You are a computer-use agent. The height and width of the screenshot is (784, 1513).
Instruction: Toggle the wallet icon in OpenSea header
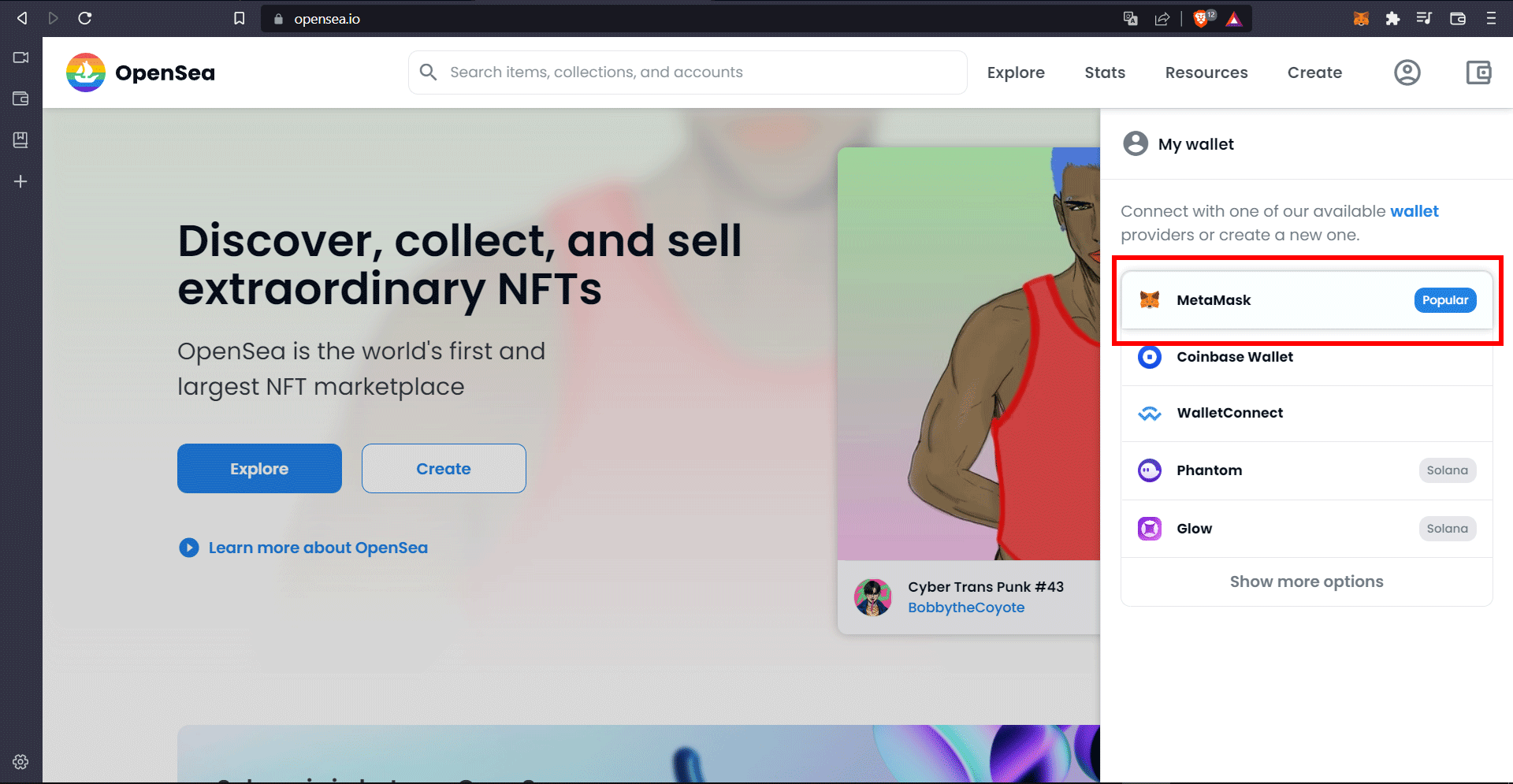click(x=1478, y=72)
